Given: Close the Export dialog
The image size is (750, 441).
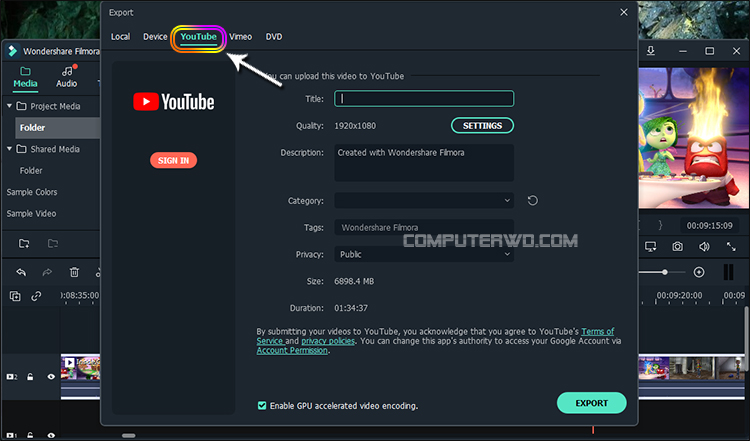Looking at the screenshot, I should pos(624,12).
